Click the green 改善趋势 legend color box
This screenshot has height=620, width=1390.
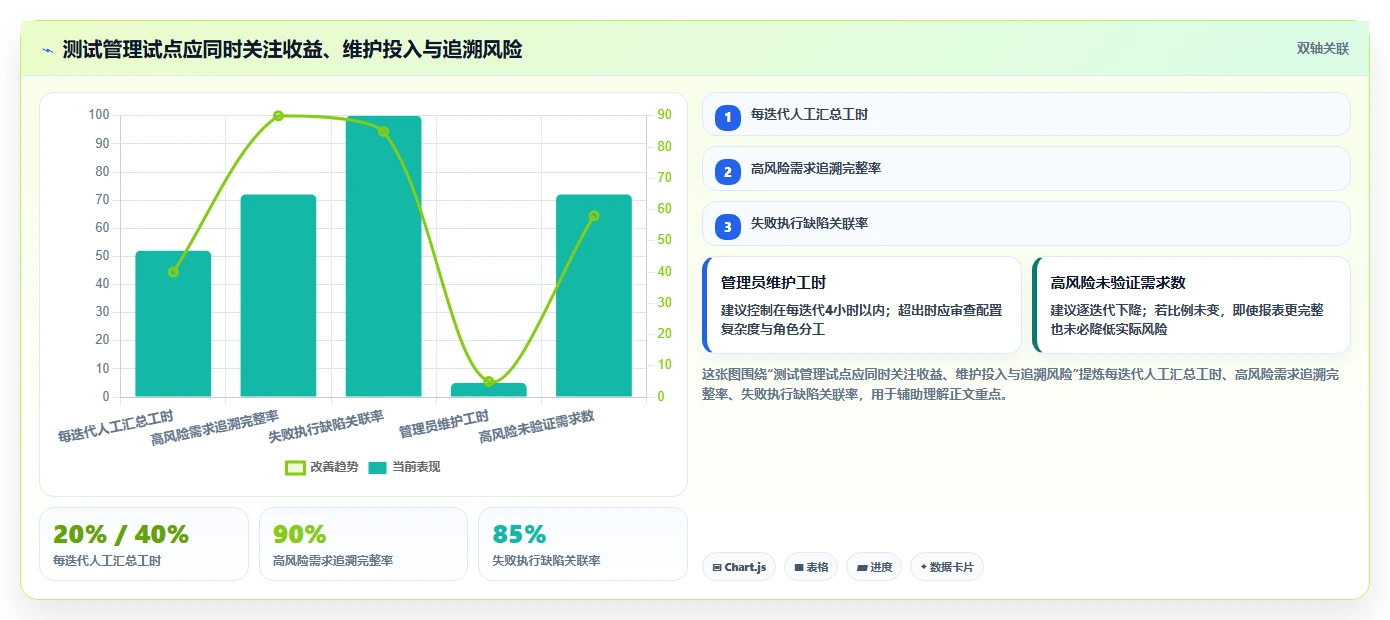pyautogui.click(x=295, y=467)
